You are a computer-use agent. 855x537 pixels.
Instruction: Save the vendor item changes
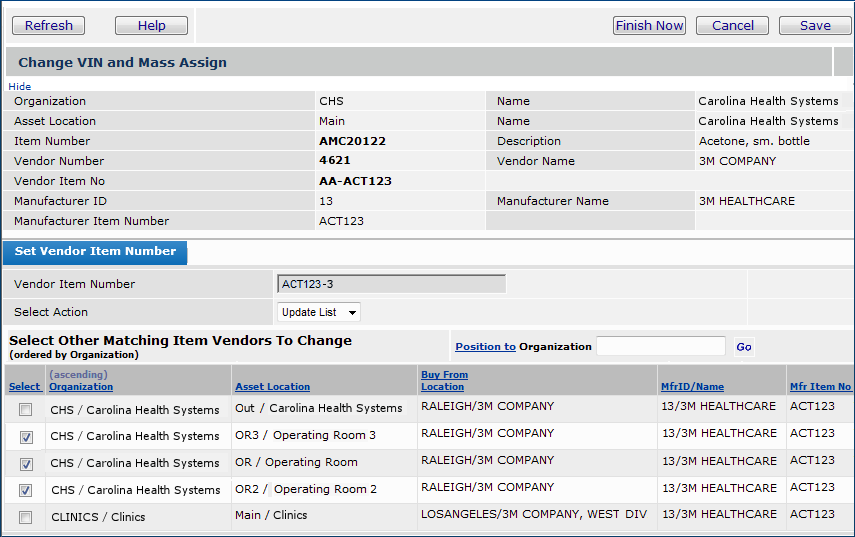pyautogui.click(x=814, y=26)
